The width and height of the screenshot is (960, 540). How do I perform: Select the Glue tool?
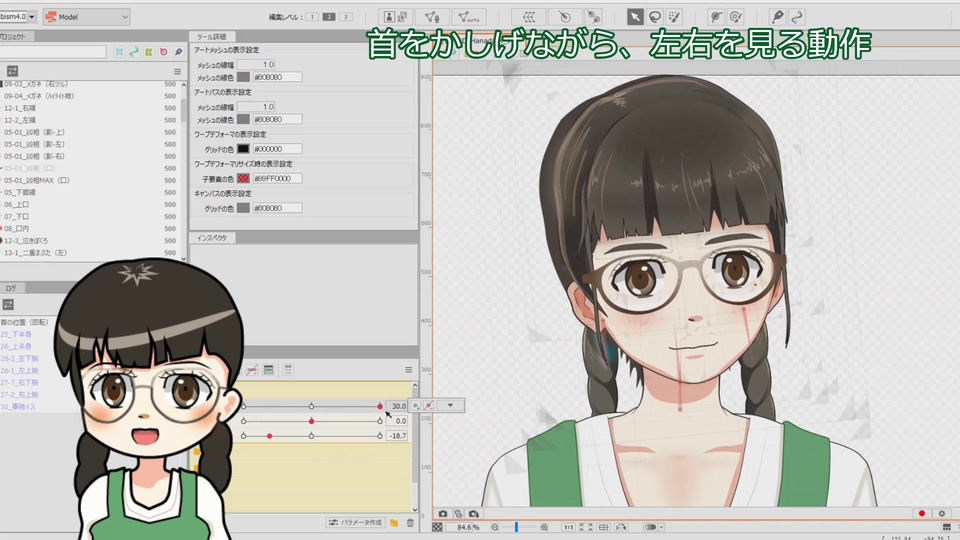click(777, 17)
